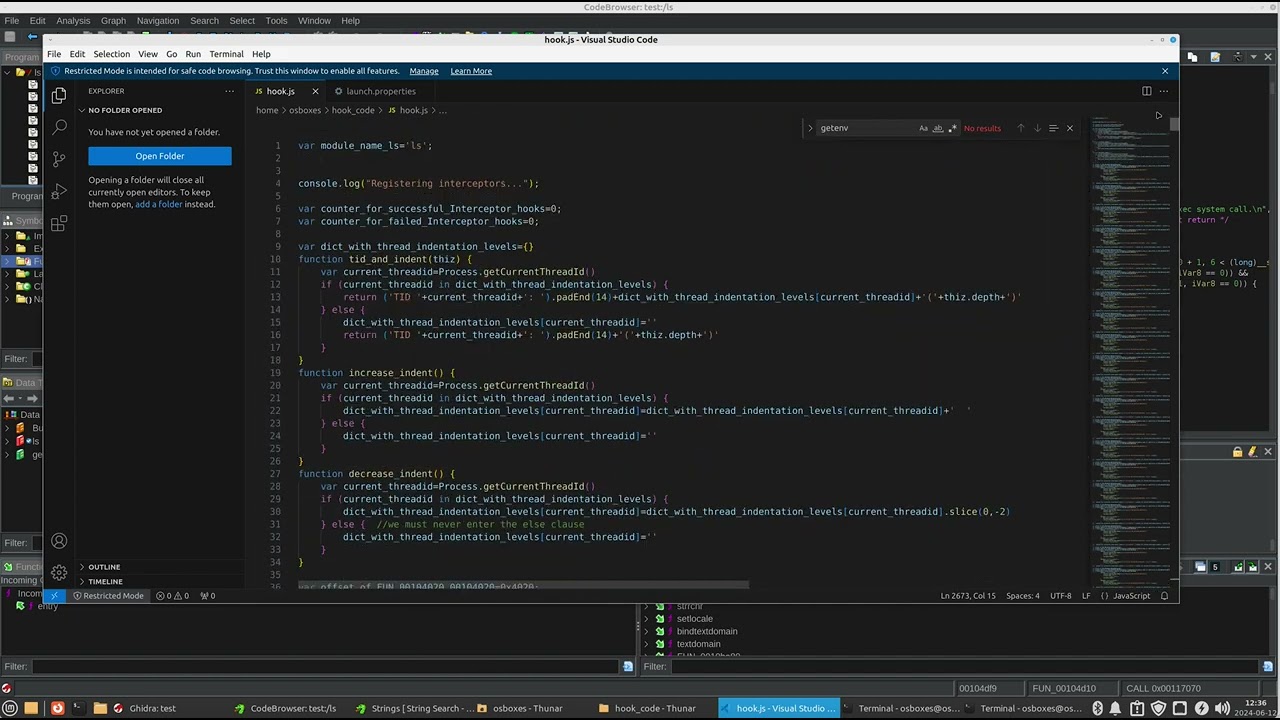The image size is (1280, 720).
Task: Expand the OUTLINE section
Action: pos(104,567)
